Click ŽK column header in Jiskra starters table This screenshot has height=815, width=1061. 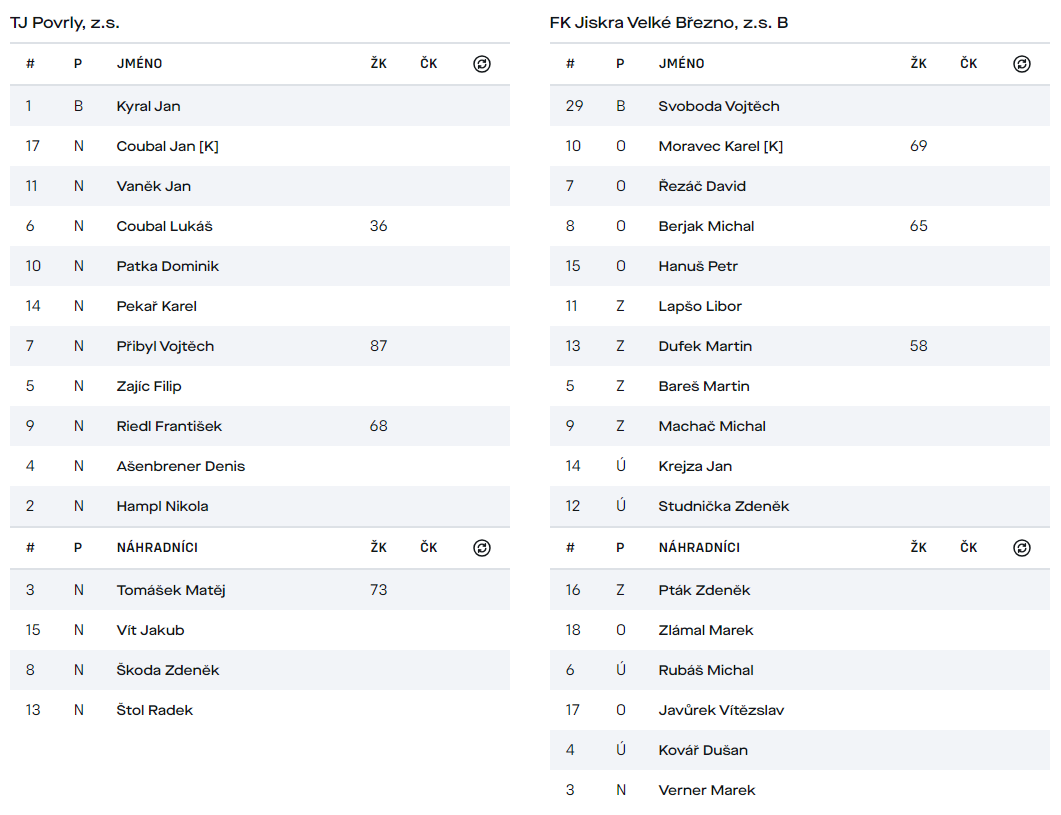coord(918,64)
